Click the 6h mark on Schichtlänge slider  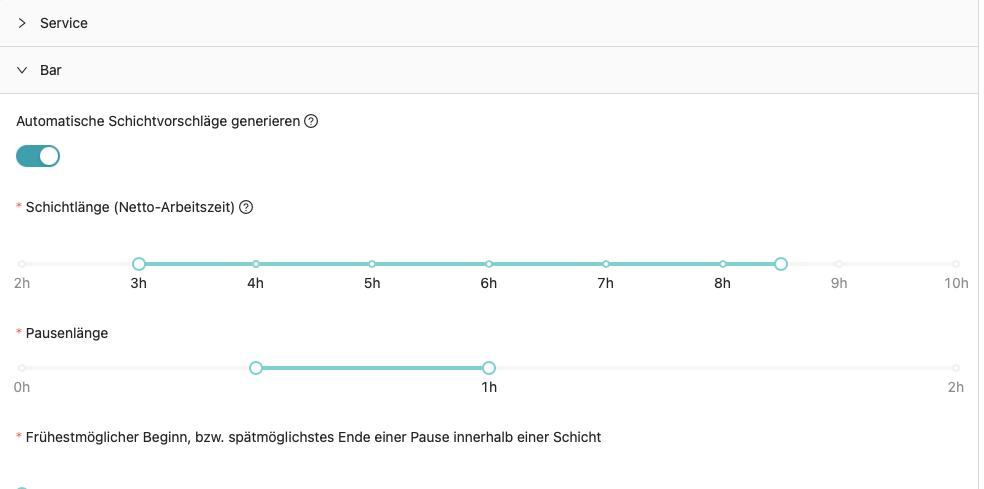click(x=489, y=264)
